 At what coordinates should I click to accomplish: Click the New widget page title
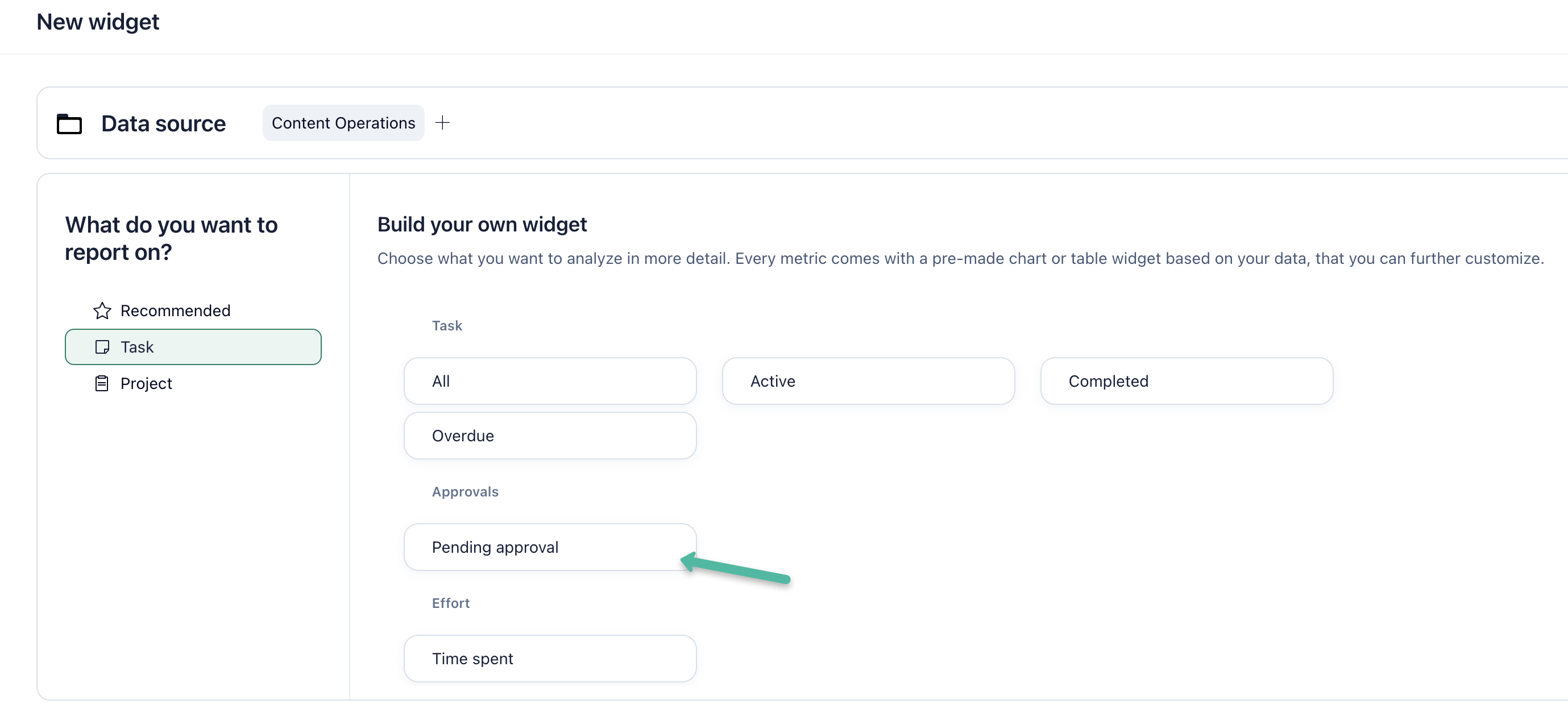point(98,22)
